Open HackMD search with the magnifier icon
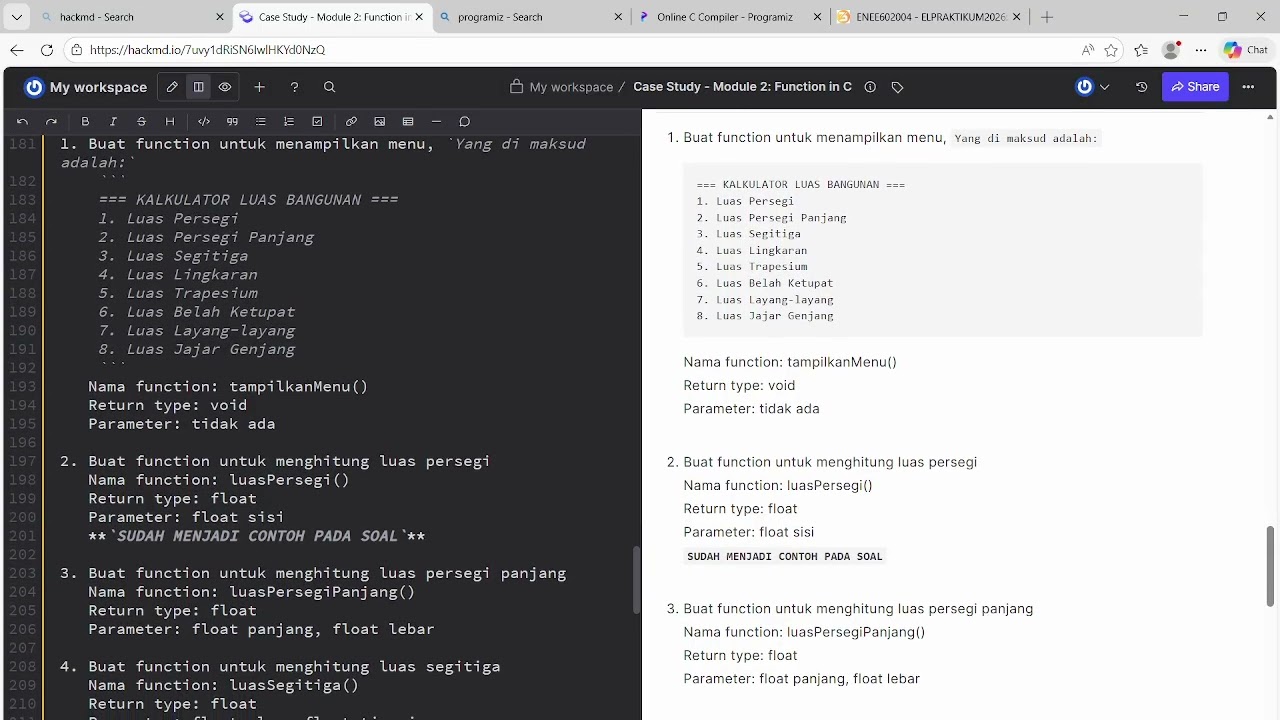 [x=329, y=87]
